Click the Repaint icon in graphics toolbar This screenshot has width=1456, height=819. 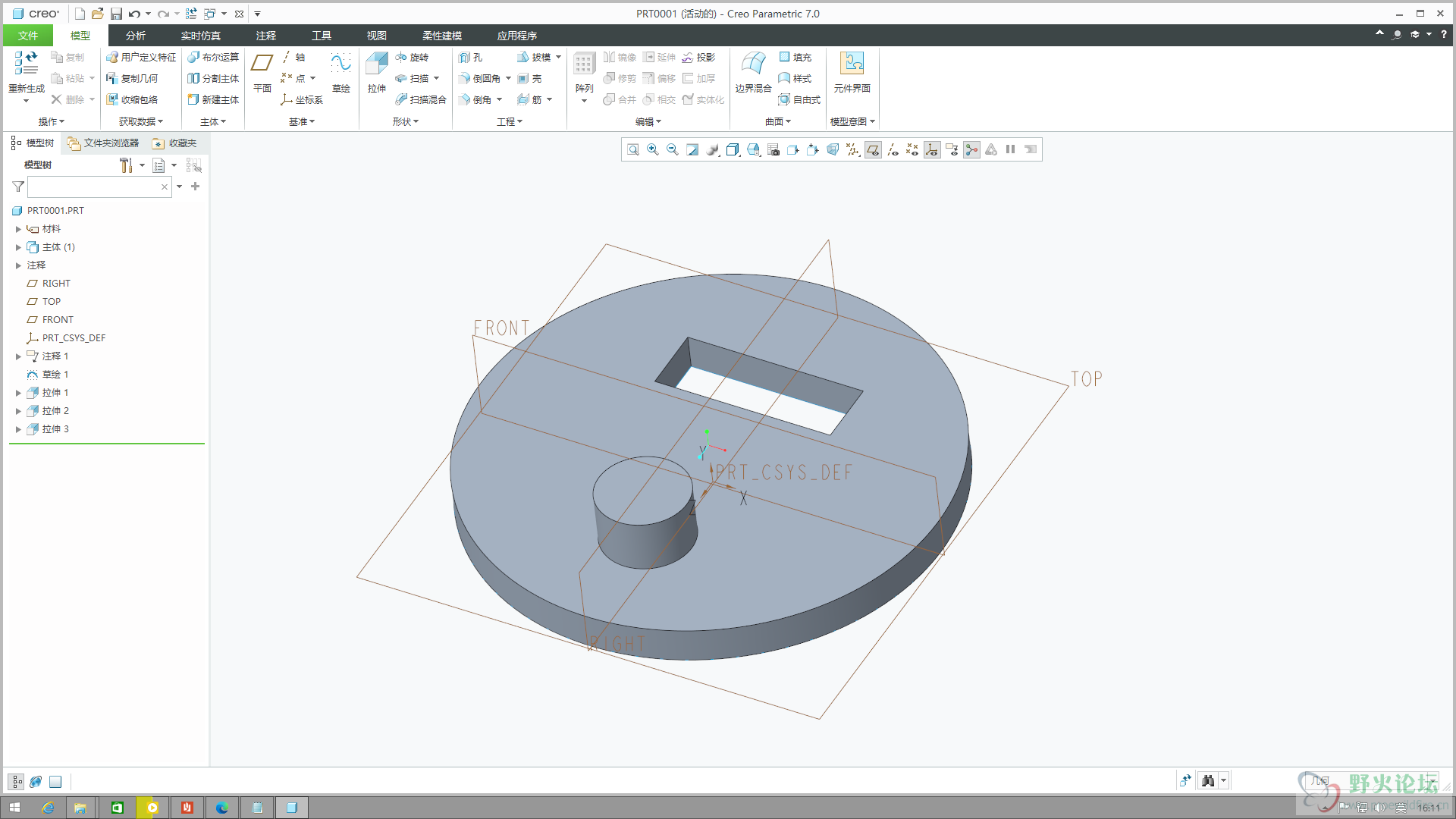click(692, 149)
